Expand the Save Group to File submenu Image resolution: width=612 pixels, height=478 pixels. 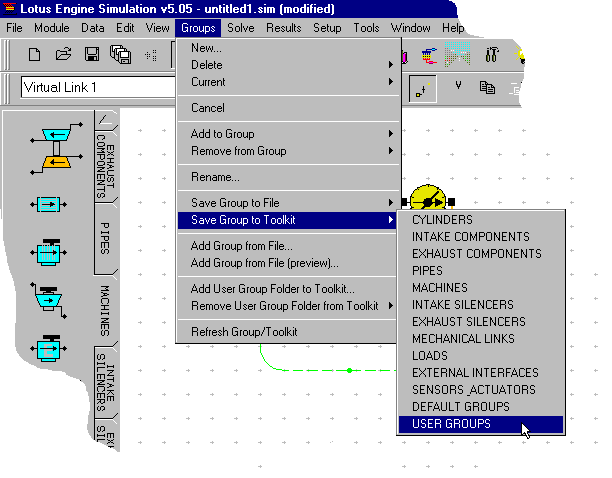click(288, 203)
